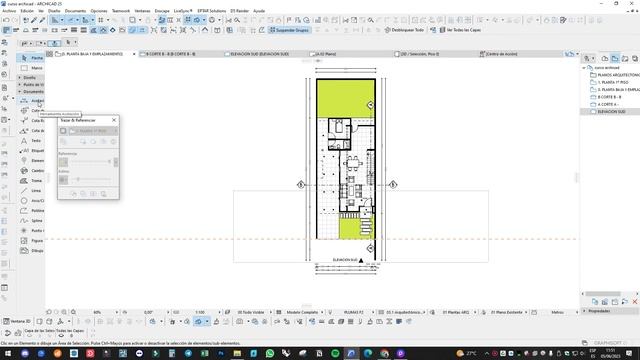The height and width of the screenshot is (360, 640).
Task: Select the Línea tool in toolbox
Action: click(31, 191)
